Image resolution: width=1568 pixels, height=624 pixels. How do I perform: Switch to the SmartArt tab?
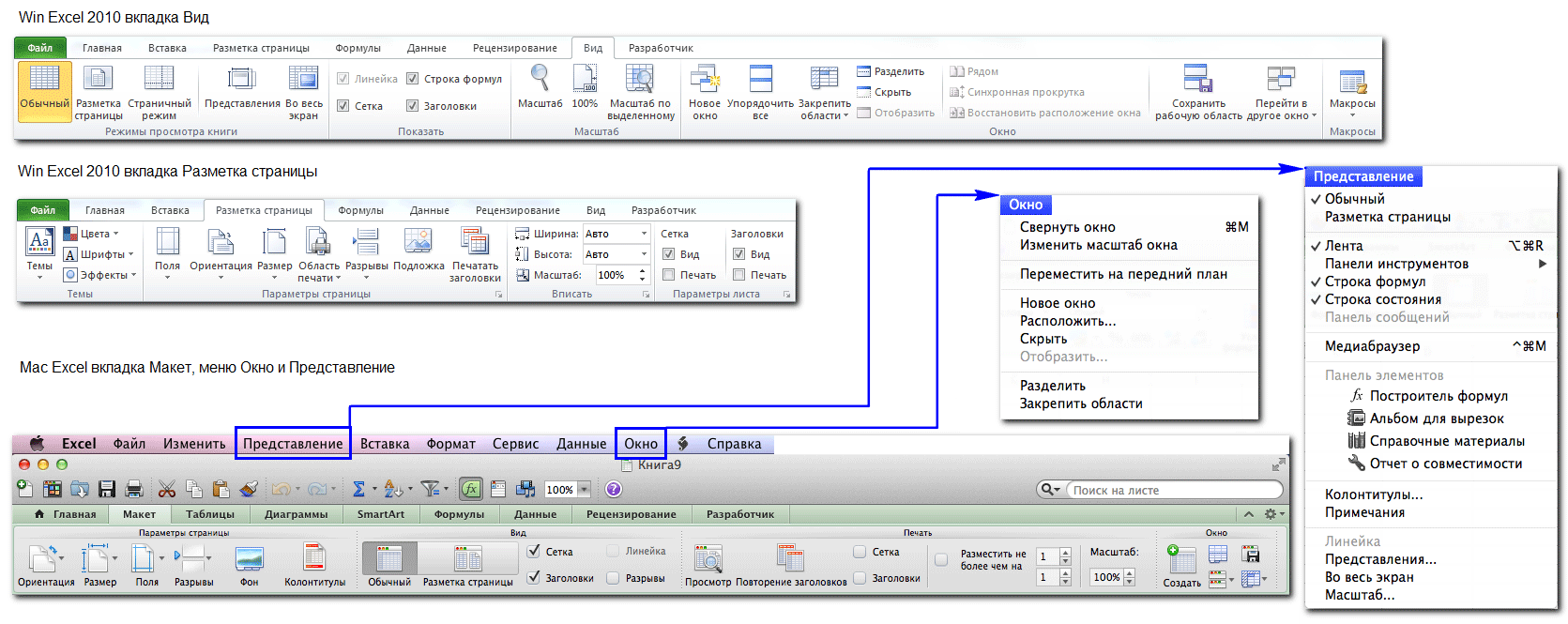tap(381, 514)
